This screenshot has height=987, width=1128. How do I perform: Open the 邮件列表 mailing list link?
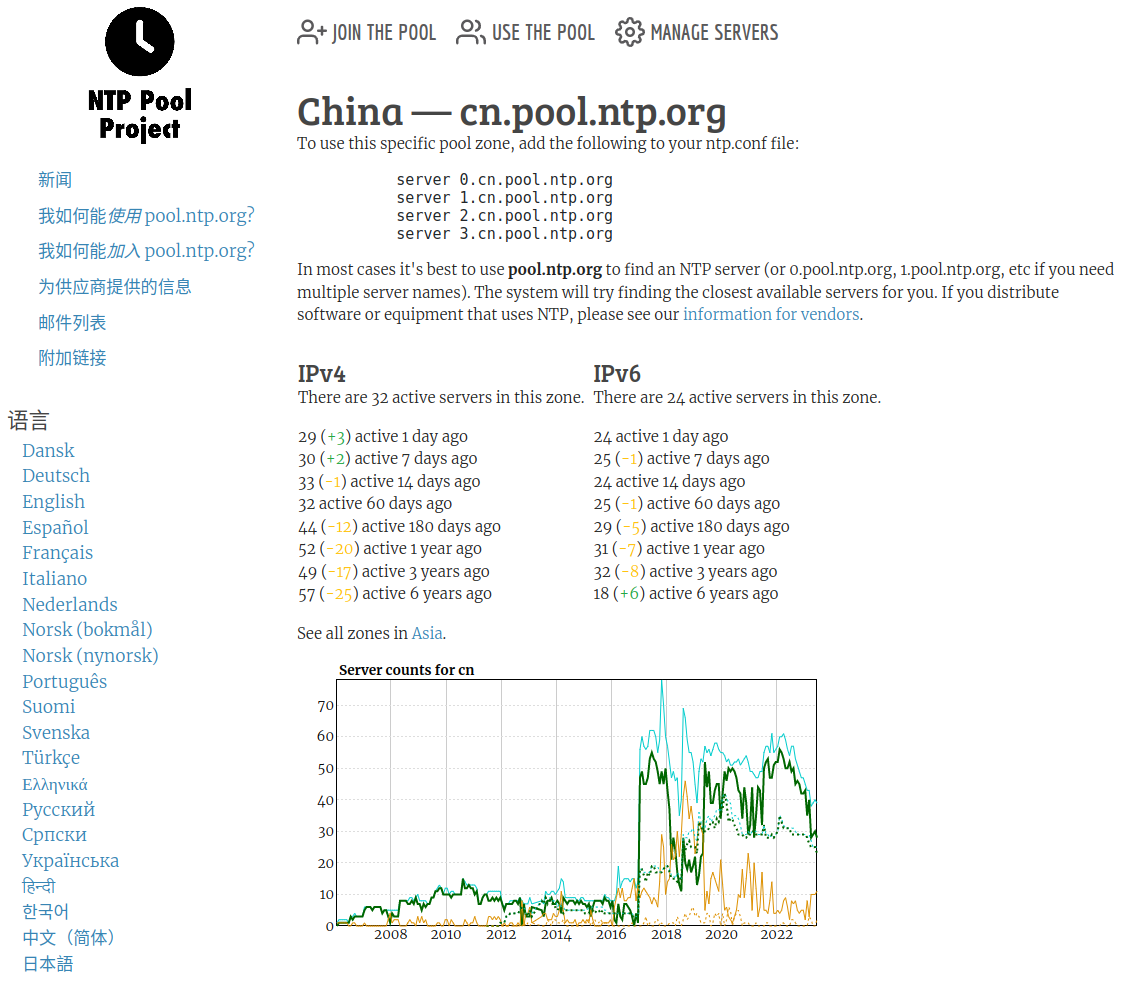(72, 322)
